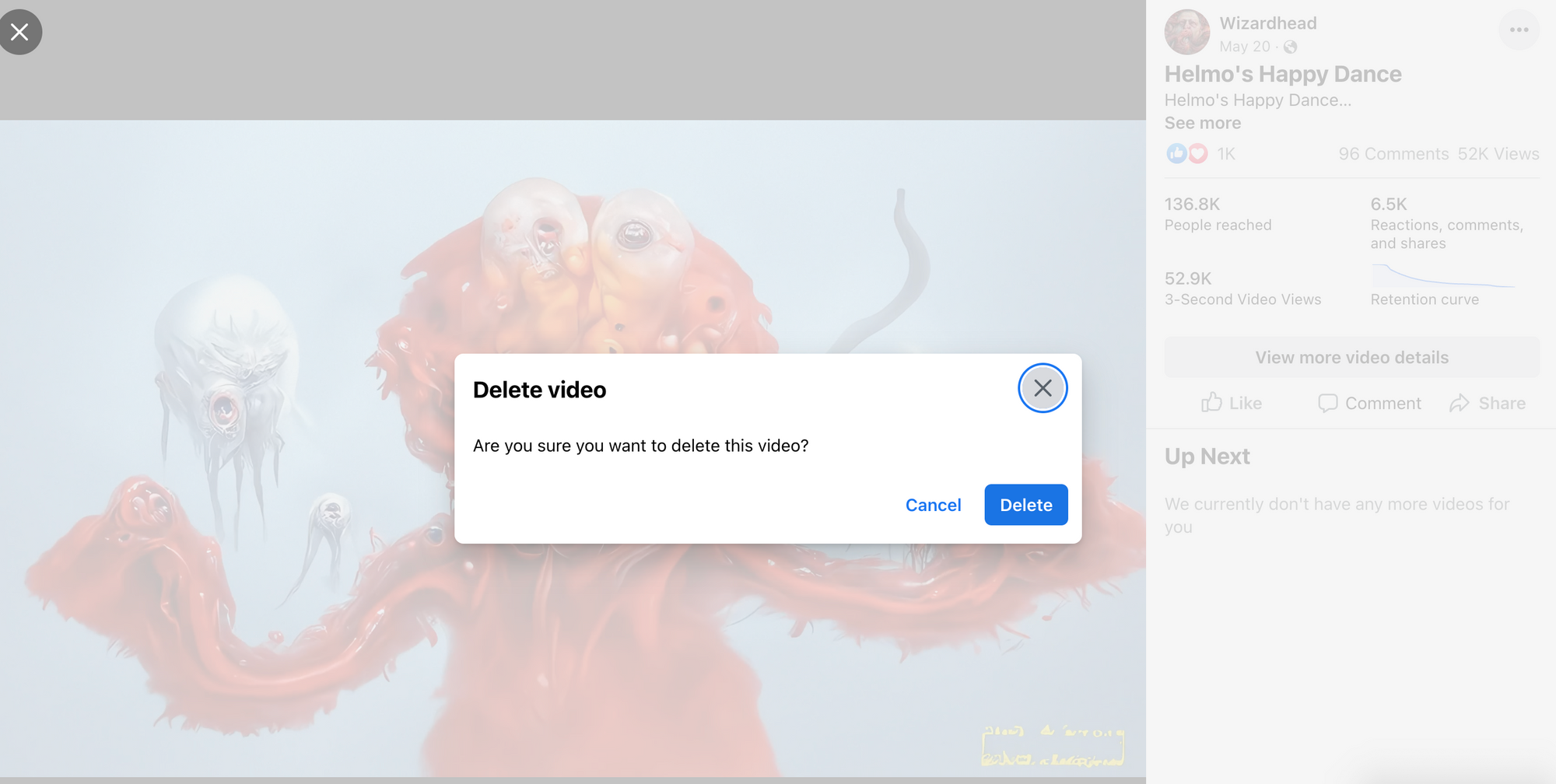Image resolution: width=1556 pixels, height=784 pixels.
Task: Click the public globe audience icon
Action: pyautogui.click(x=1291, y=47)
